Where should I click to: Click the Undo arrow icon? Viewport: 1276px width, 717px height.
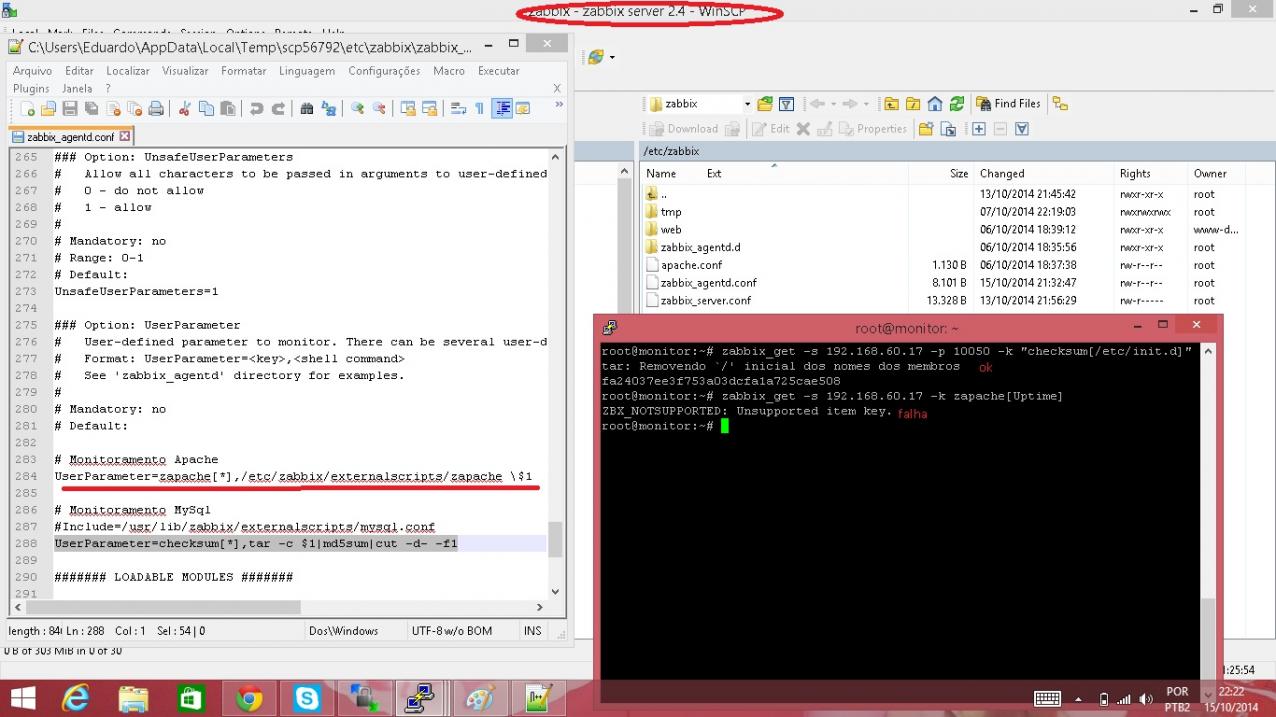pyautogui.click(x=257, y=109)
